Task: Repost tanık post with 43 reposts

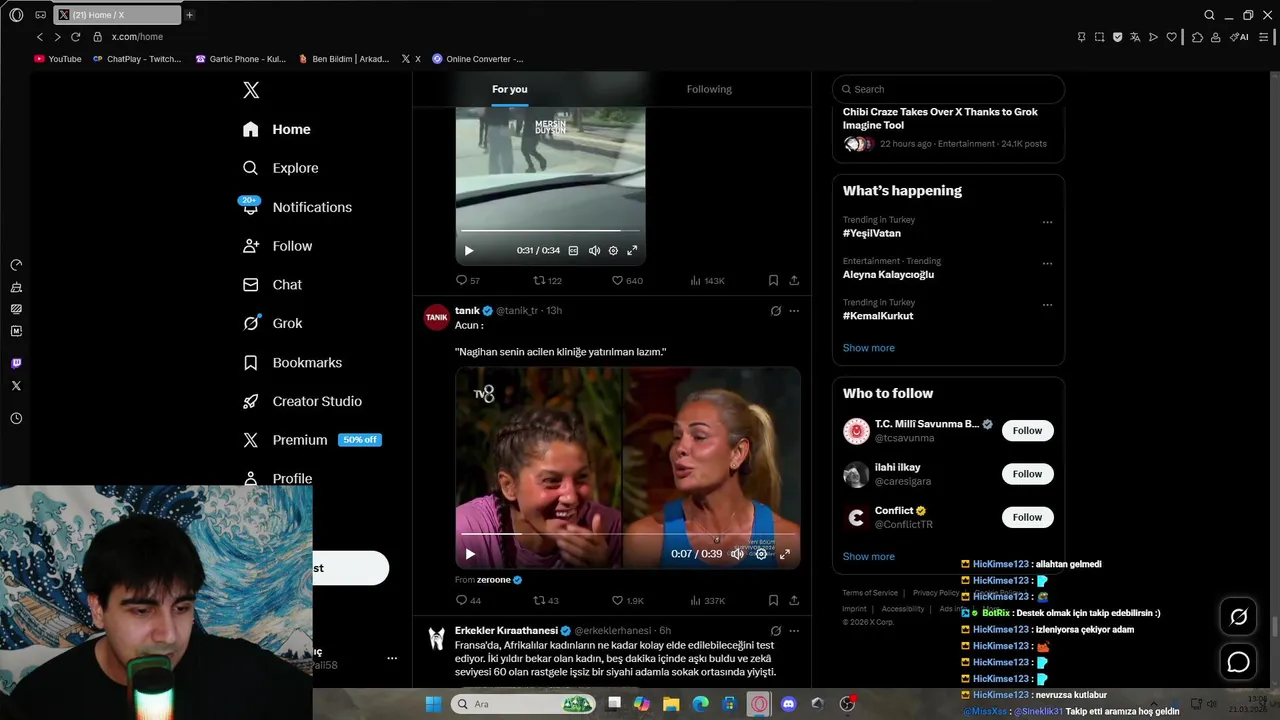Action: pos(546,601)
